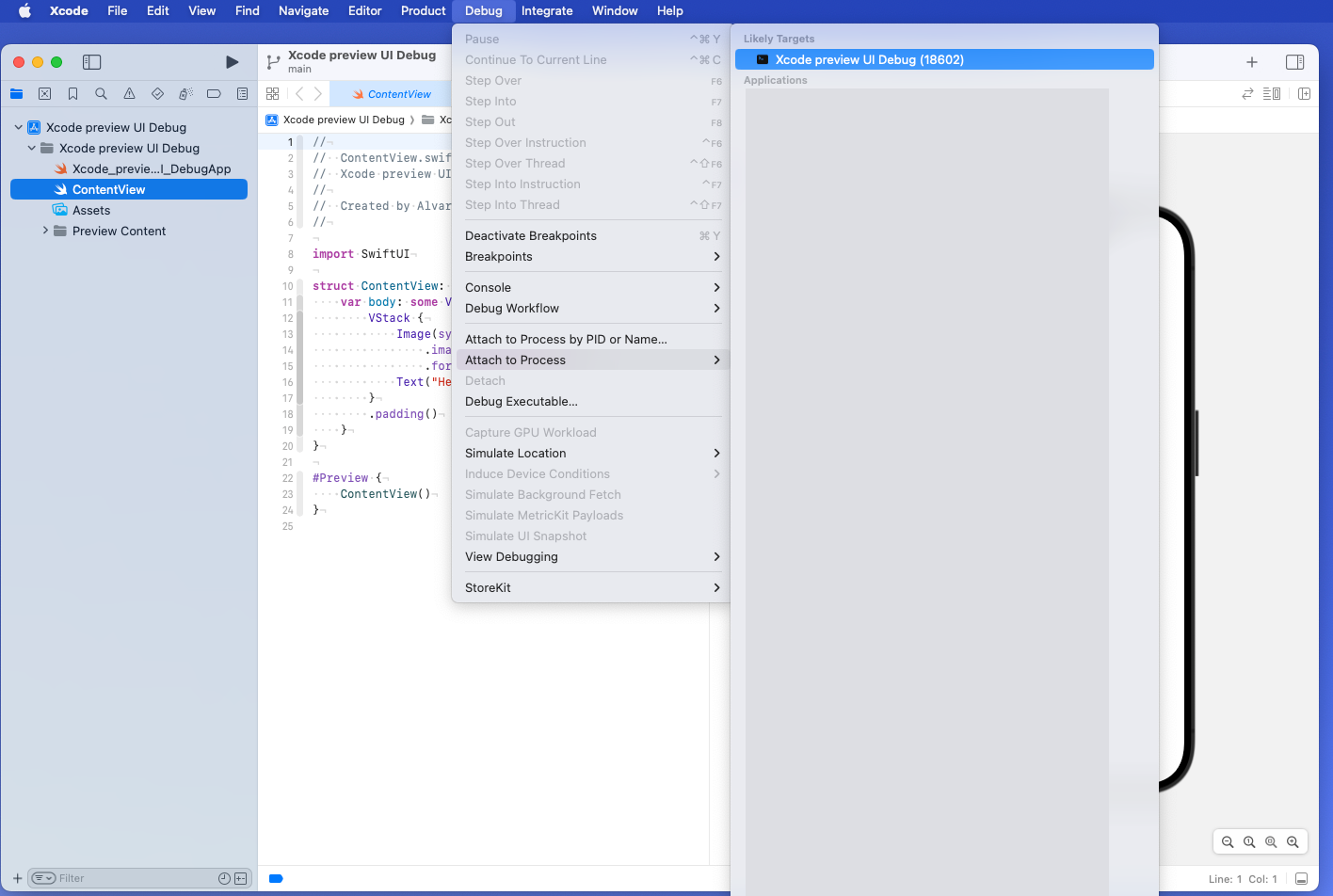Expand the Preview Content folder

45,231
